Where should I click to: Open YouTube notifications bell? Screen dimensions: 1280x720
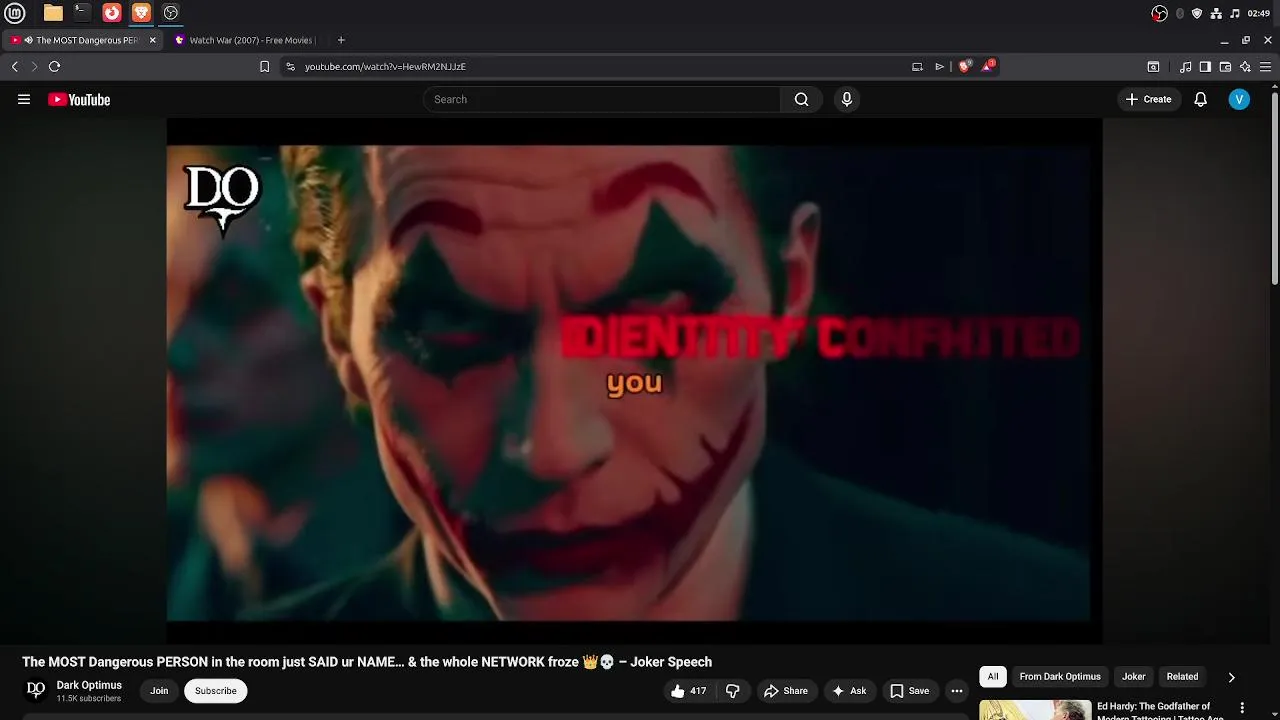1201,99
